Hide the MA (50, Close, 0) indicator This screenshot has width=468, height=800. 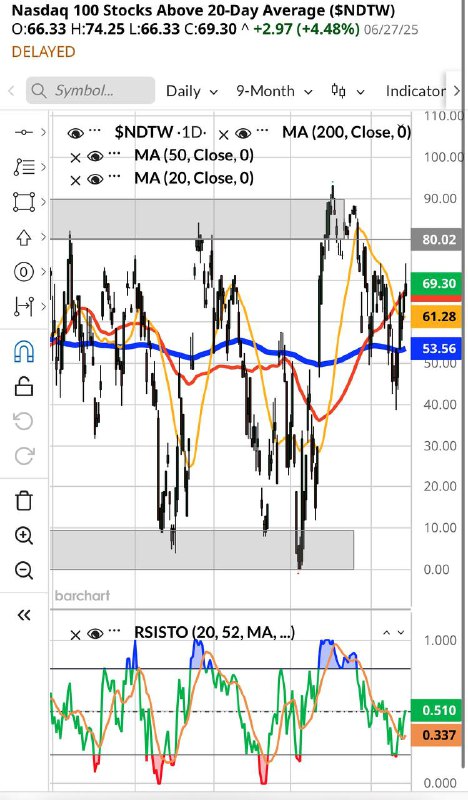click(95, 156)
